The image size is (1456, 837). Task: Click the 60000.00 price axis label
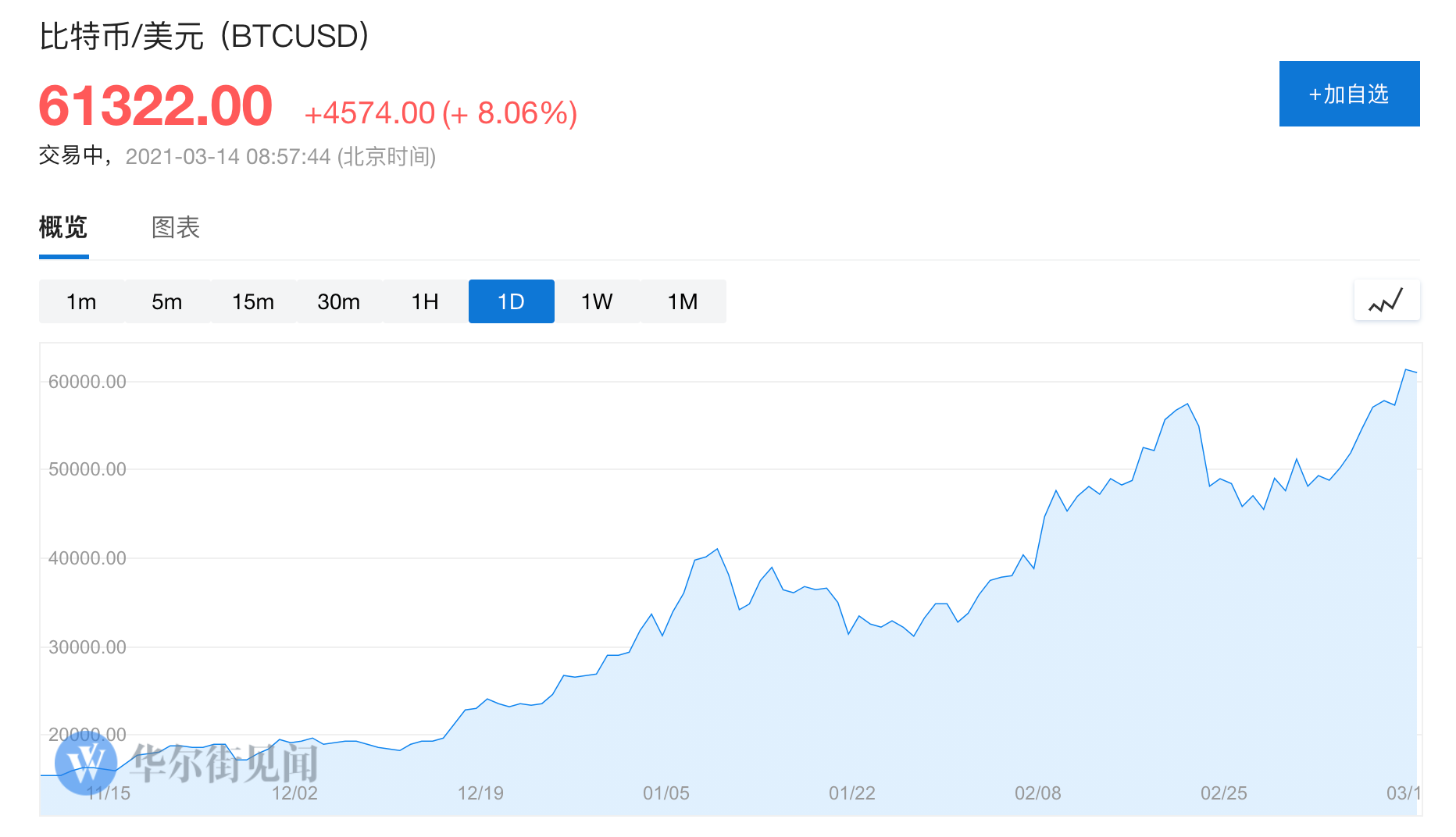[x=87, y=382]
